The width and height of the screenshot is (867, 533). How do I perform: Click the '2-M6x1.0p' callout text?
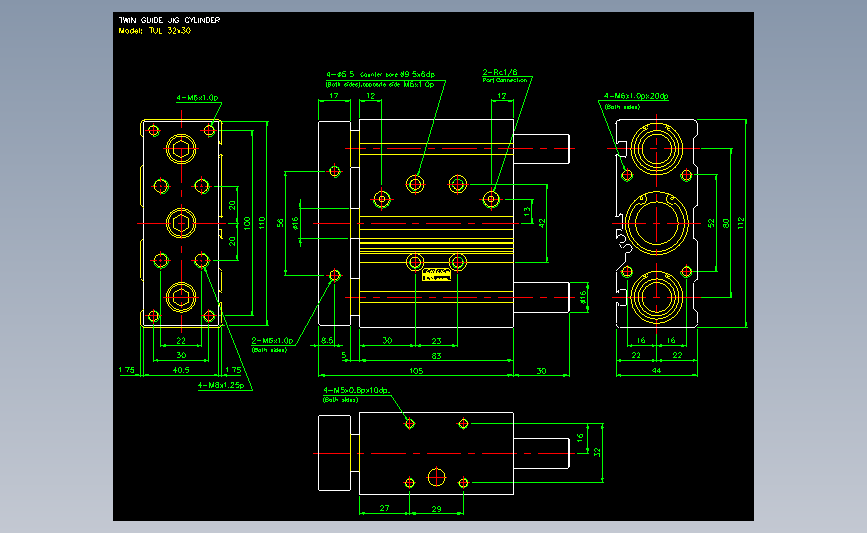pos(272,341)
